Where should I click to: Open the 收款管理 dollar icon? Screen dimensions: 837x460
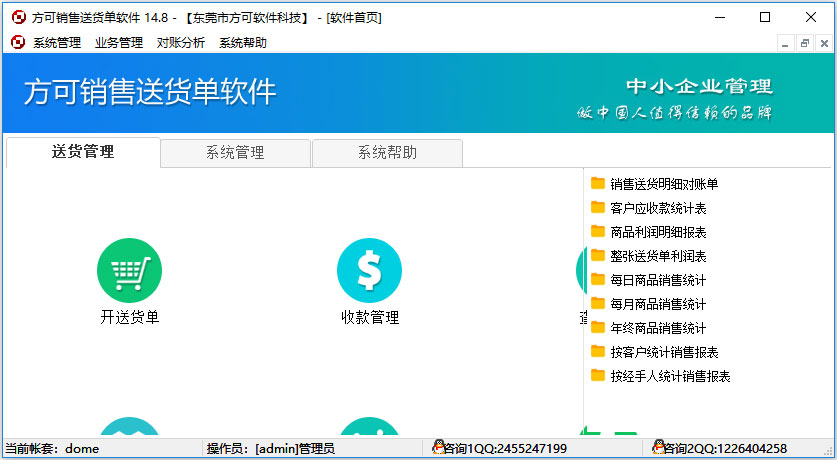point(369,271)
